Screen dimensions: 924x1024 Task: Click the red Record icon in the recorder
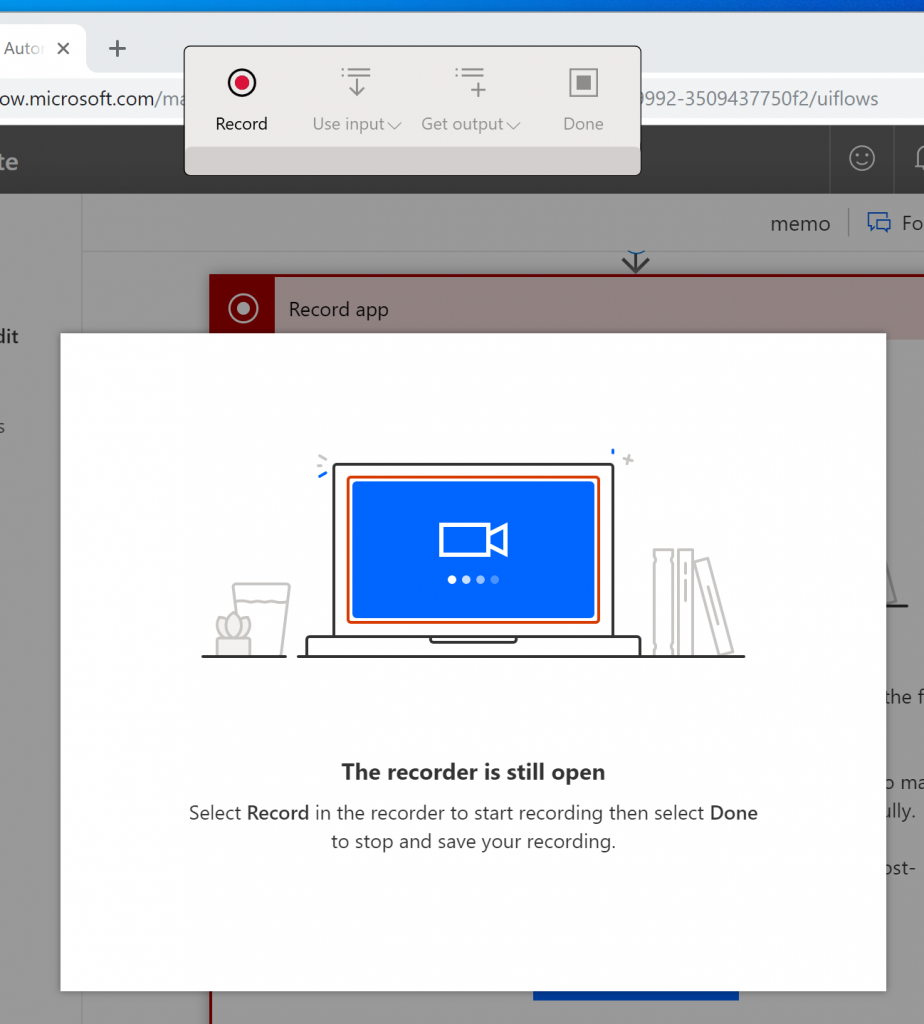click(241, 83)
